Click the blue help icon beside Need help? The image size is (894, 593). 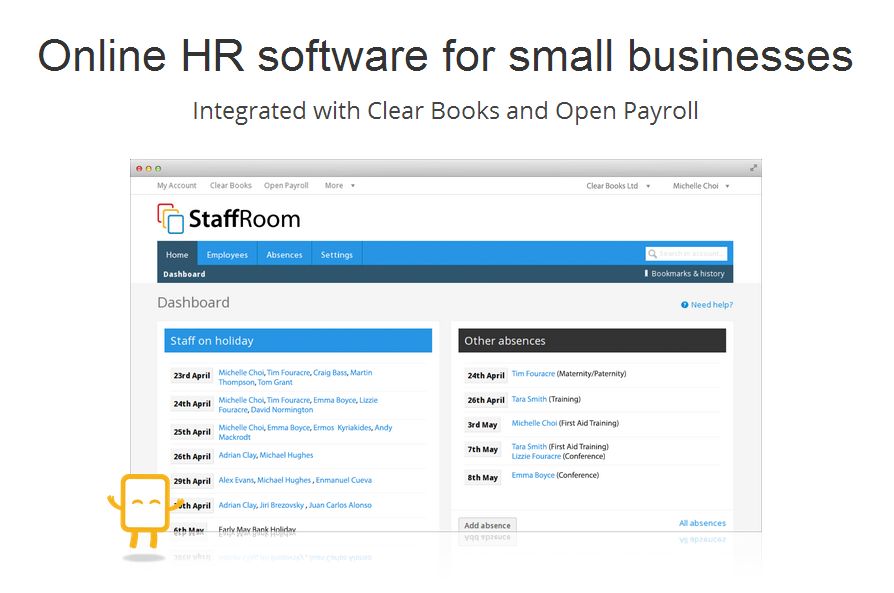pyautogui.click(x=684, y=305)
